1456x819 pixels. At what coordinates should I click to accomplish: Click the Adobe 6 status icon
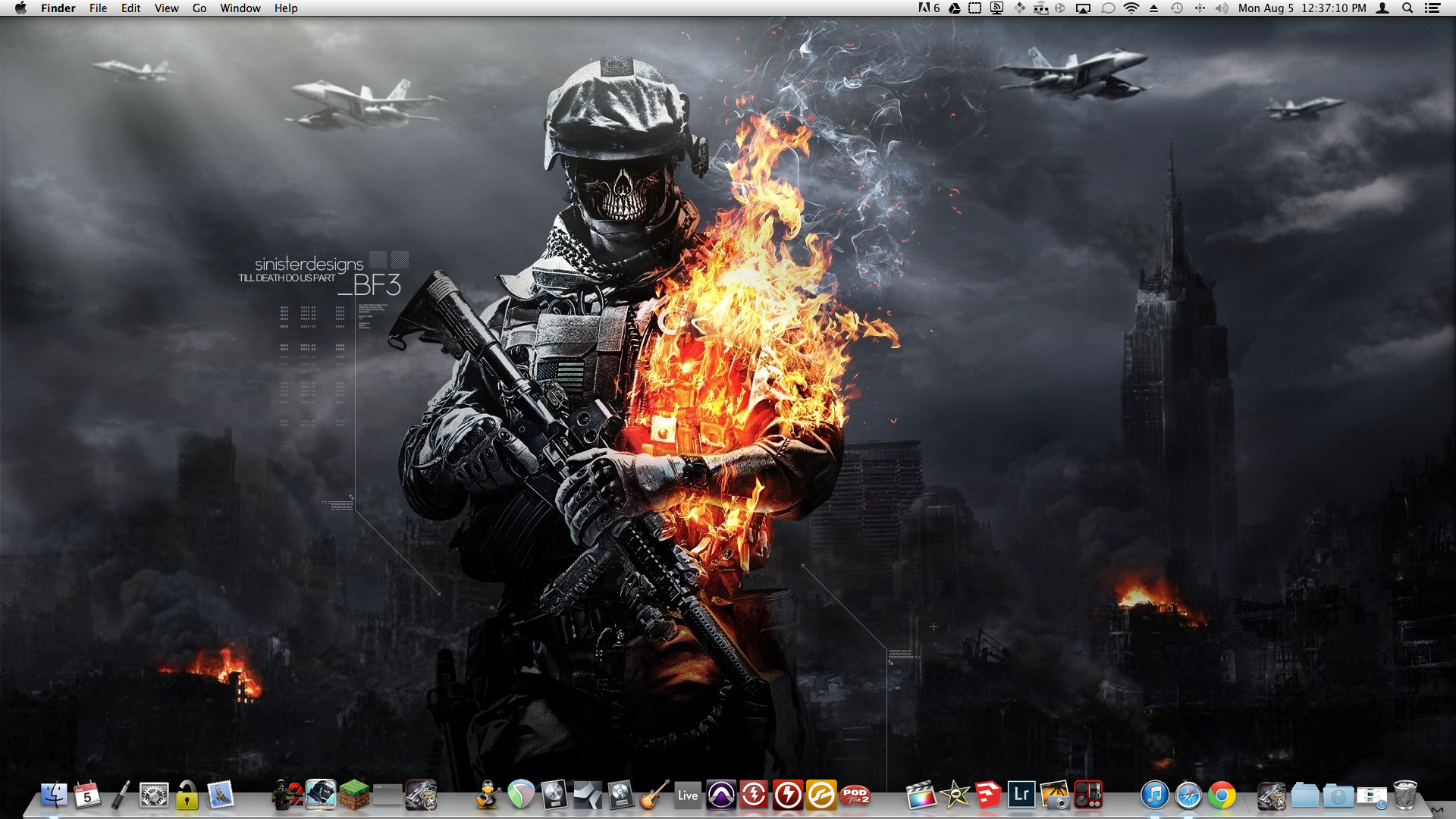tap(929, 8)
